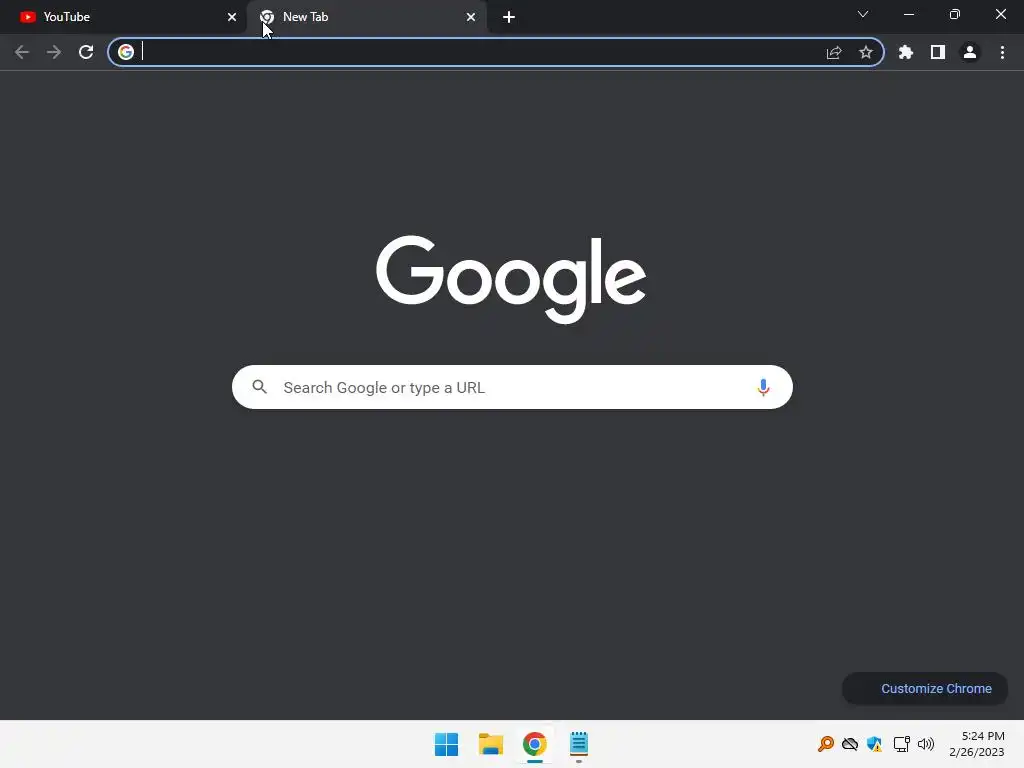Click the magnifier icon in the search box
Viewport: 1024px width, 768px height.
[259, 387]
